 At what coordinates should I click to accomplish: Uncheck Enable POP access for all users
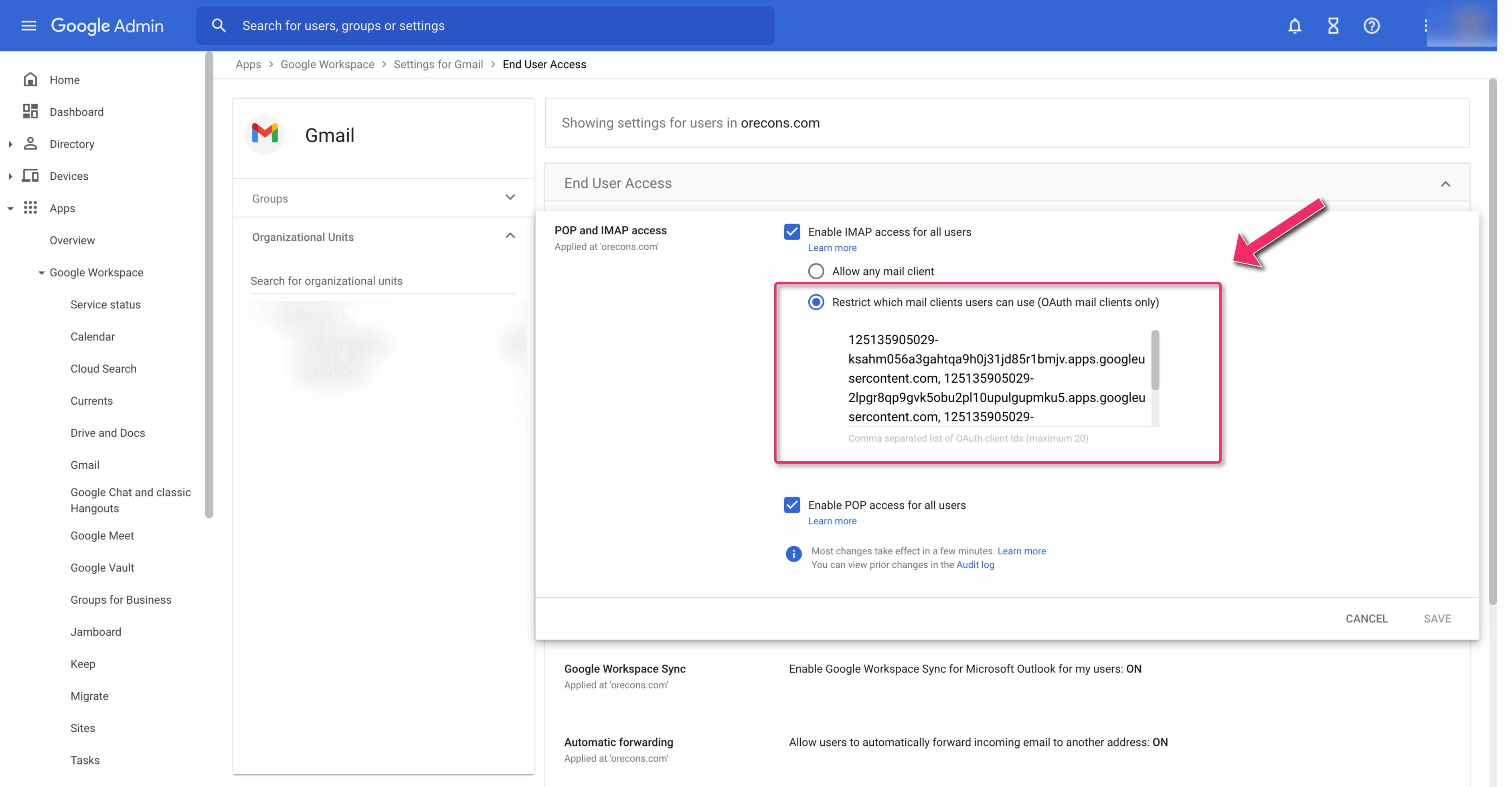(792, 505)
